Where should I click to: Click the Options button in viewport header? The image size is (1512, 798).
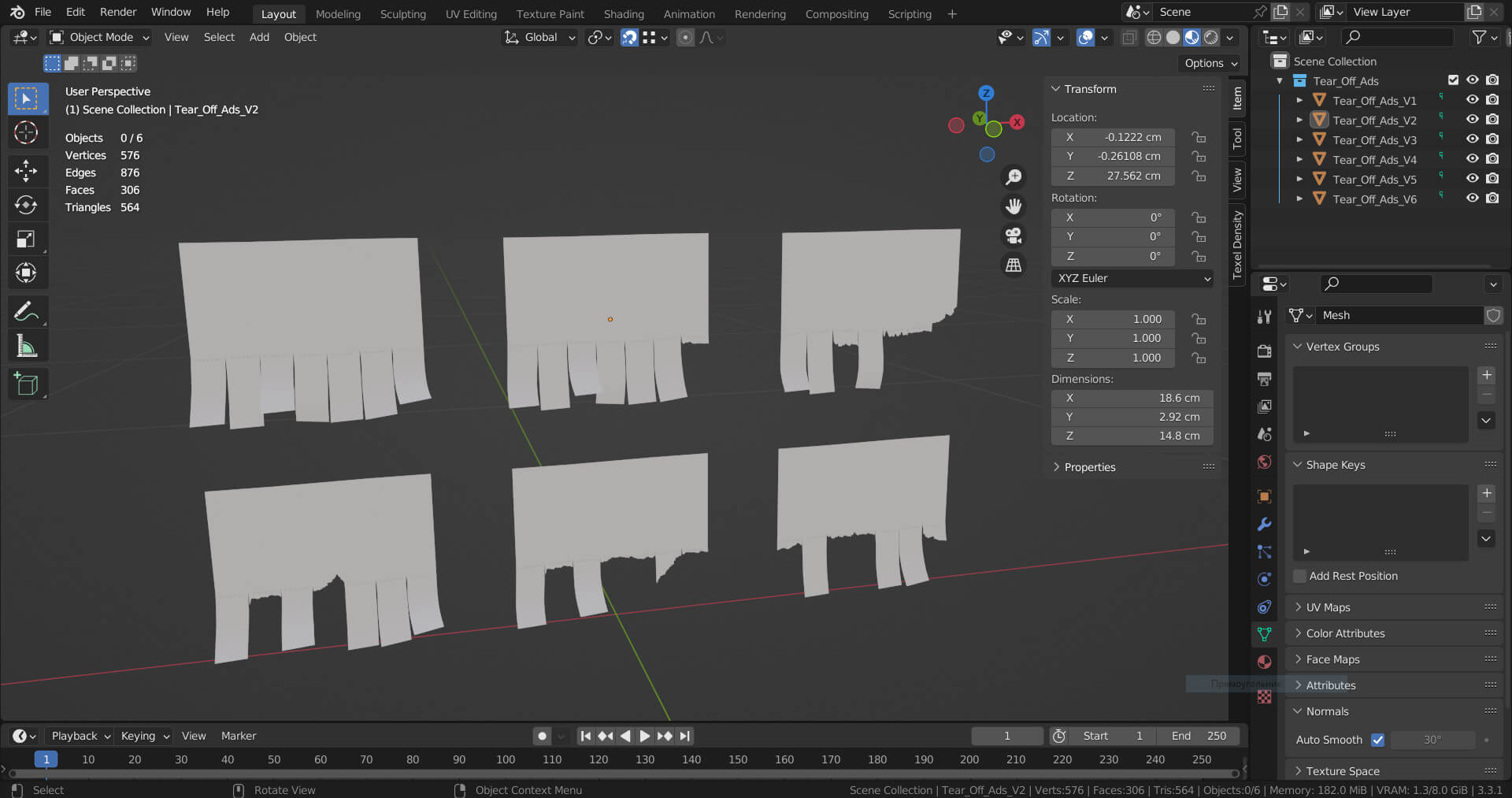pyautogui.click(x=1210, y=63)
